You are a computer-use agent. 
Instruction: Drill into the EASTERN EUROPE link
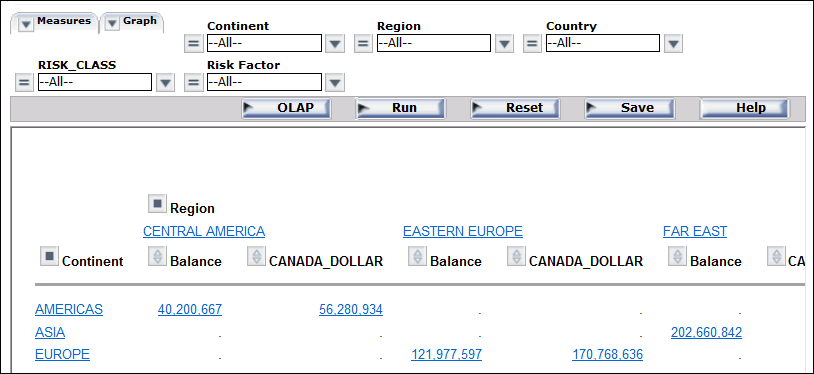tap(463, 231)
